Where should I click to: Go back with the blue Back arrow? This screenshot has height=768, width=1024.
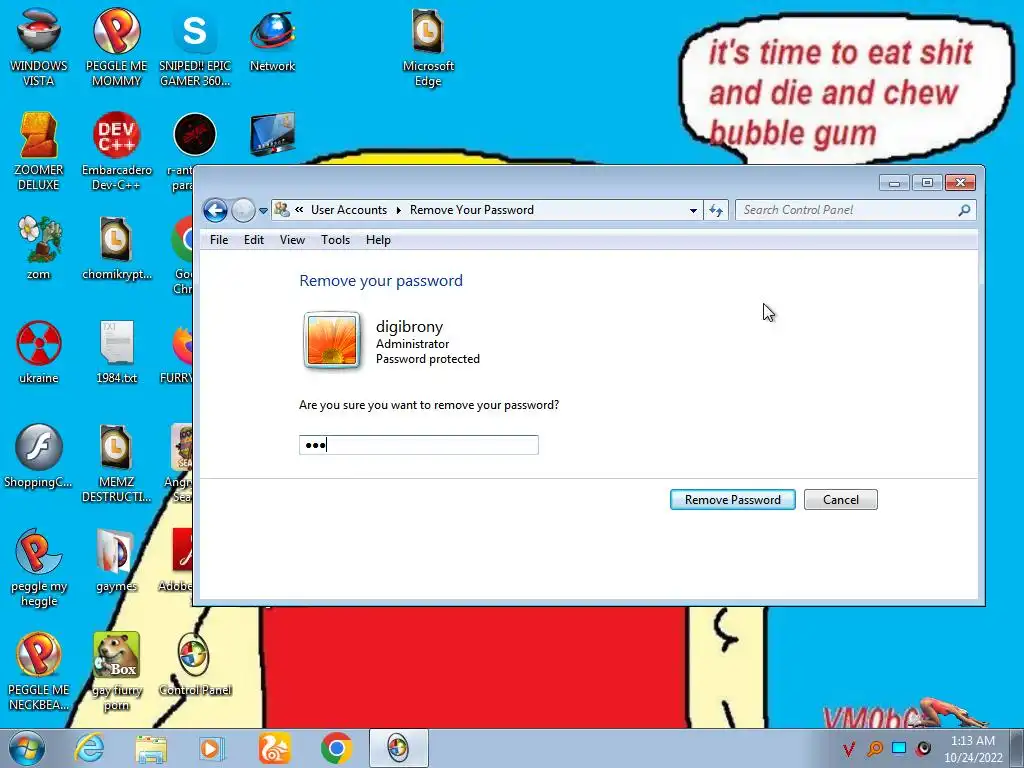coord(215,210)
